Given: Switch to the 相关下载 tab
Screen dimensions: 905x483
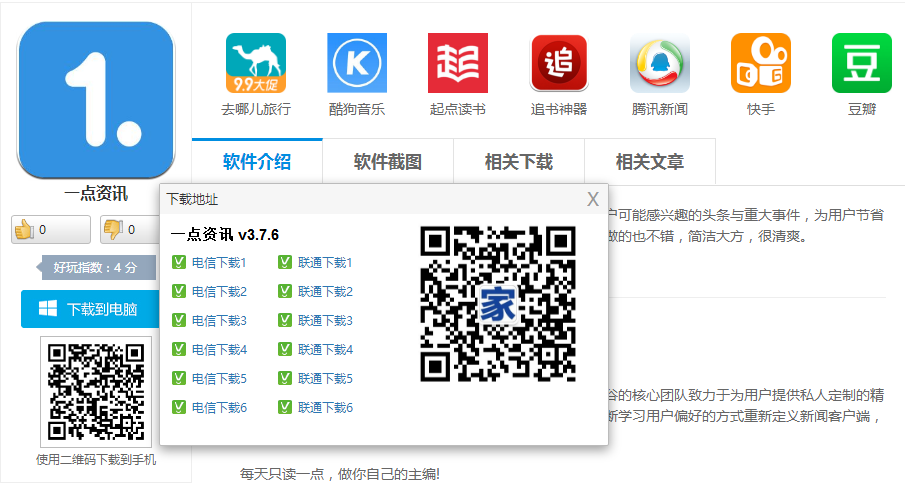Looking at the screenshot, I should 519,162.
